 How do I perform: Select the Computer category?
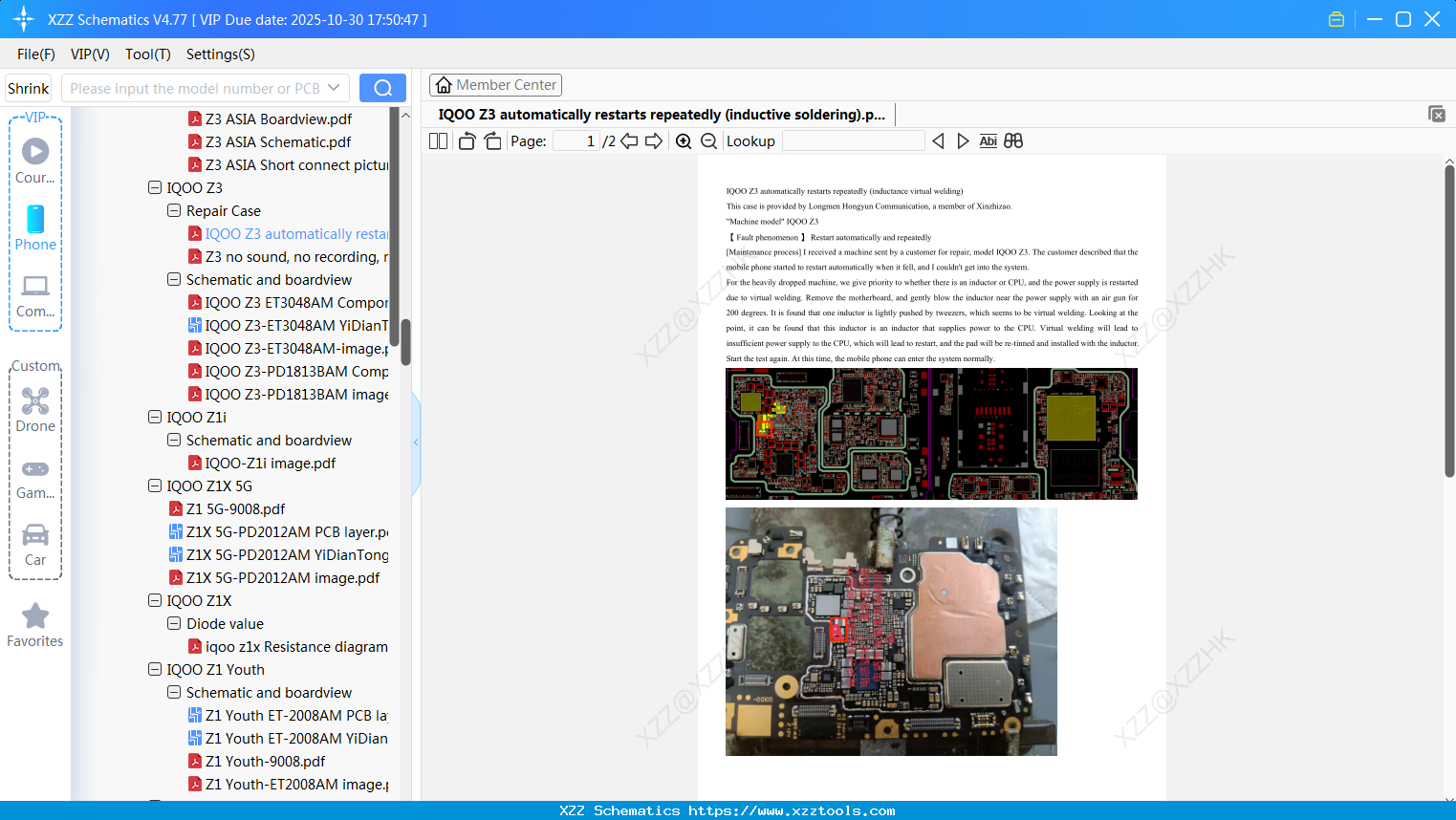[x=35, y=295]
